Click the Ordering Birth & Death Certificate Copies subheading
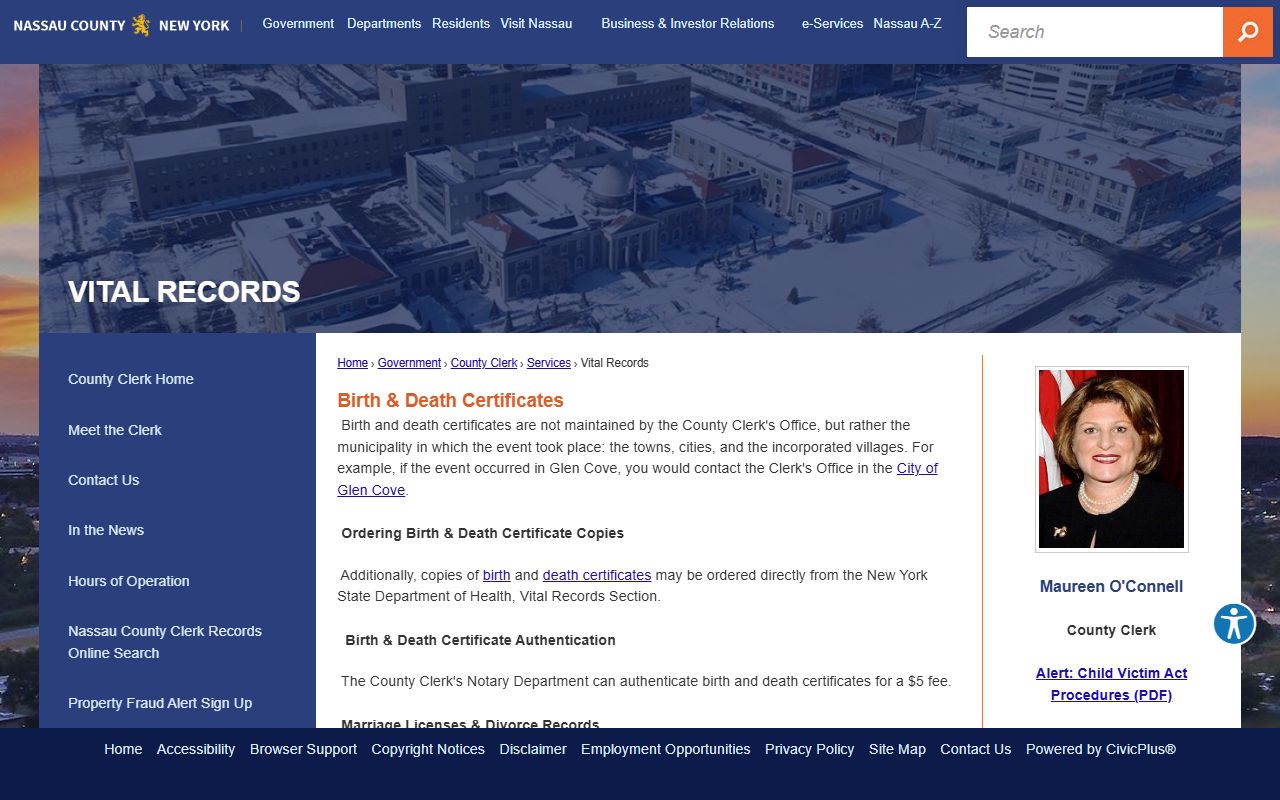 (x=482, y=533)
